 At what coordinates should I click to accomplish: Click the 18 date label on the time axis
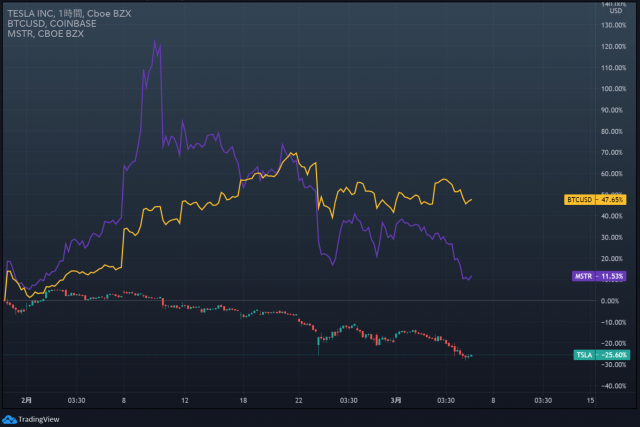[x=243, y=400]
